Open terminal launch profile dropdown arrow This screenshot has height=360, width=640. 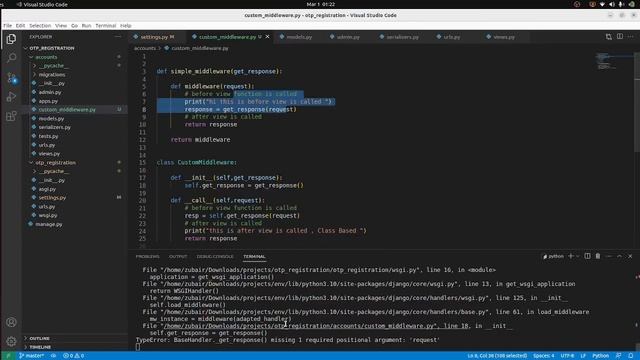tap(578, 256)
